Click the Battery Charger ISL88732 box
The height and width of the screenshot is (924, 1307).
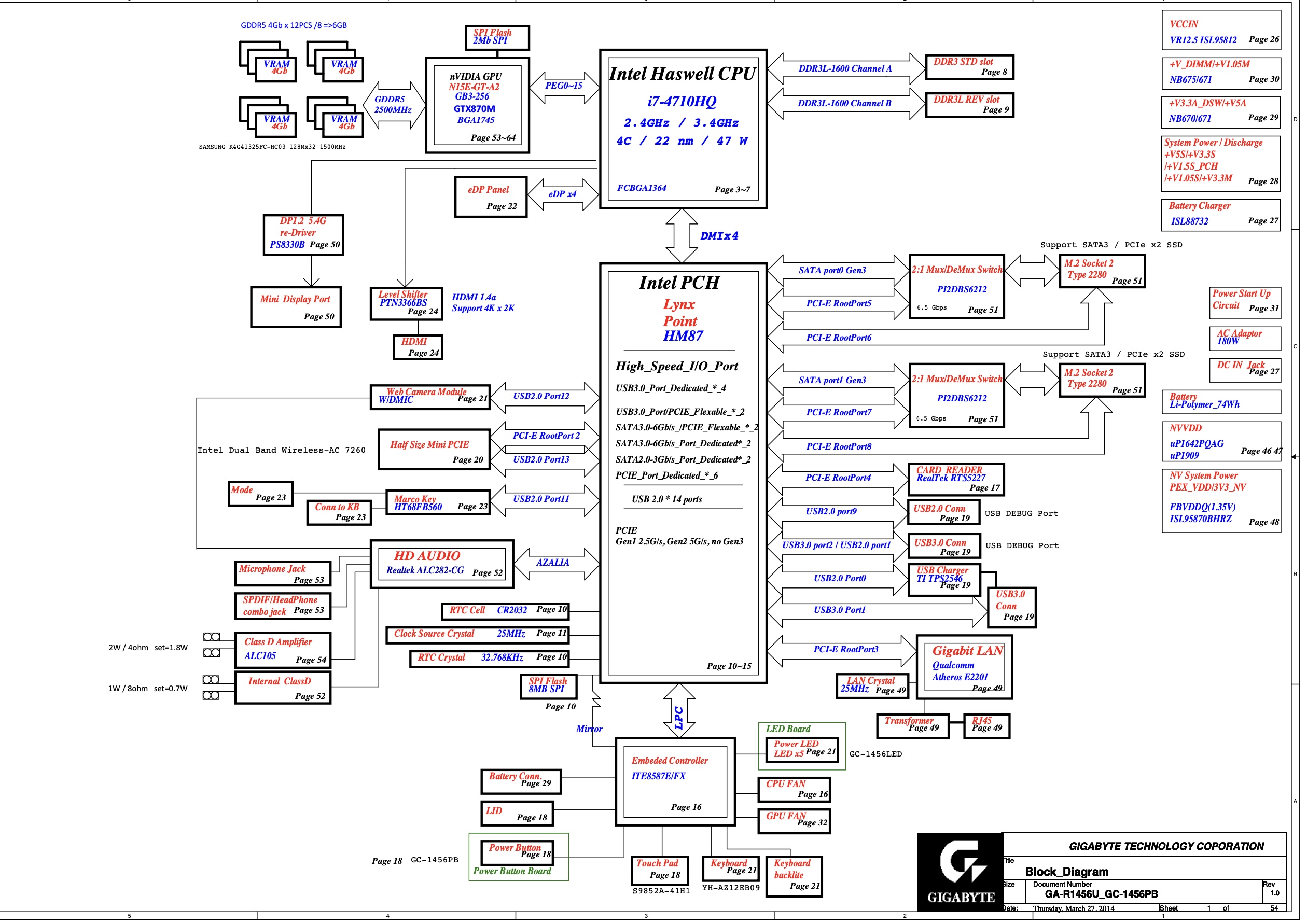coord(1220,215)
